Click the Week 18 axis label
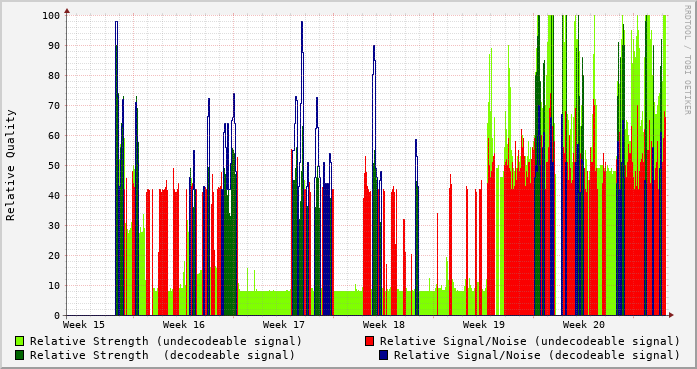 (x=384, y=325)
